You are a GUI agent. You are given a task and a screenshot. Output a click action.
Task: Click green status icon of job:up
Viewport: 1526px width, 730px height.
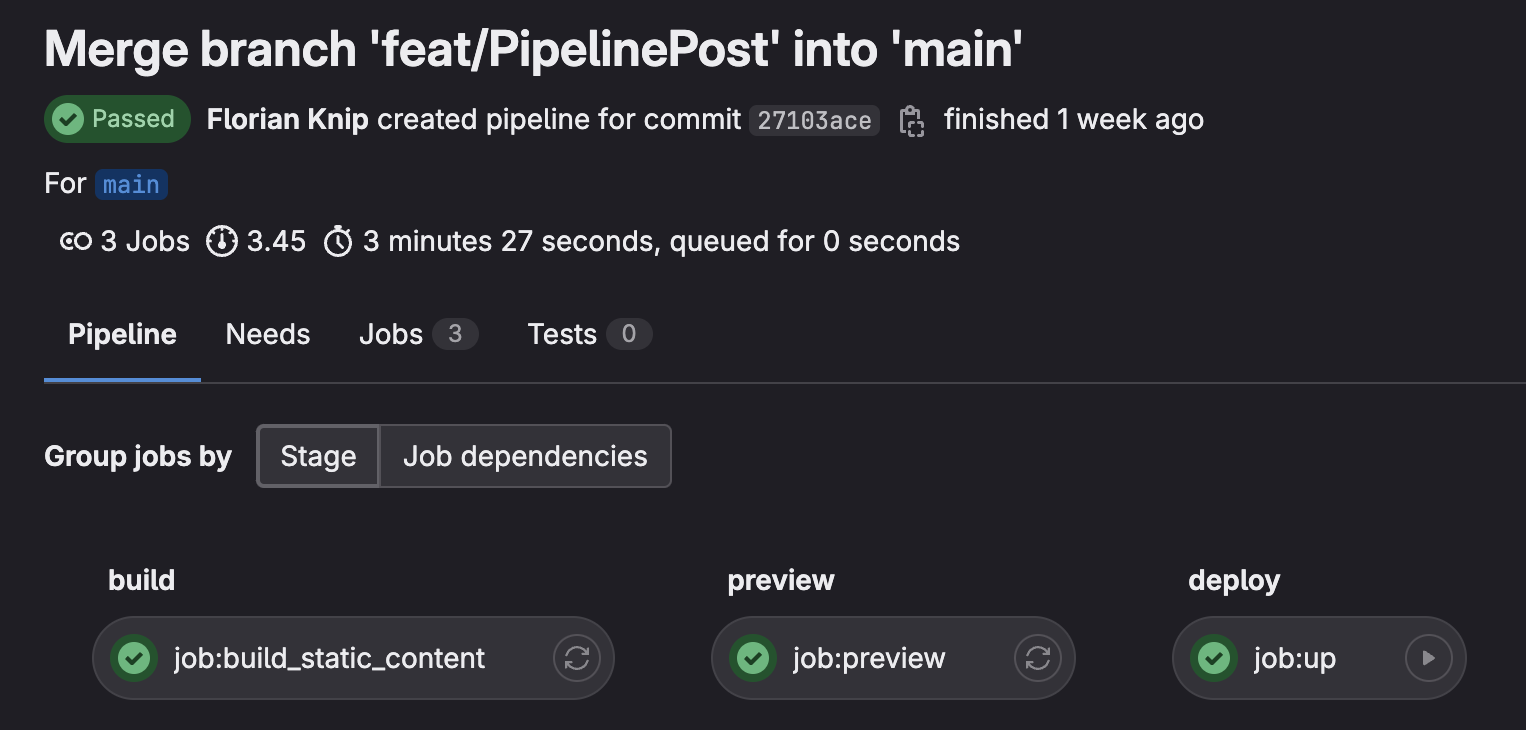[x=1214, y=658]
